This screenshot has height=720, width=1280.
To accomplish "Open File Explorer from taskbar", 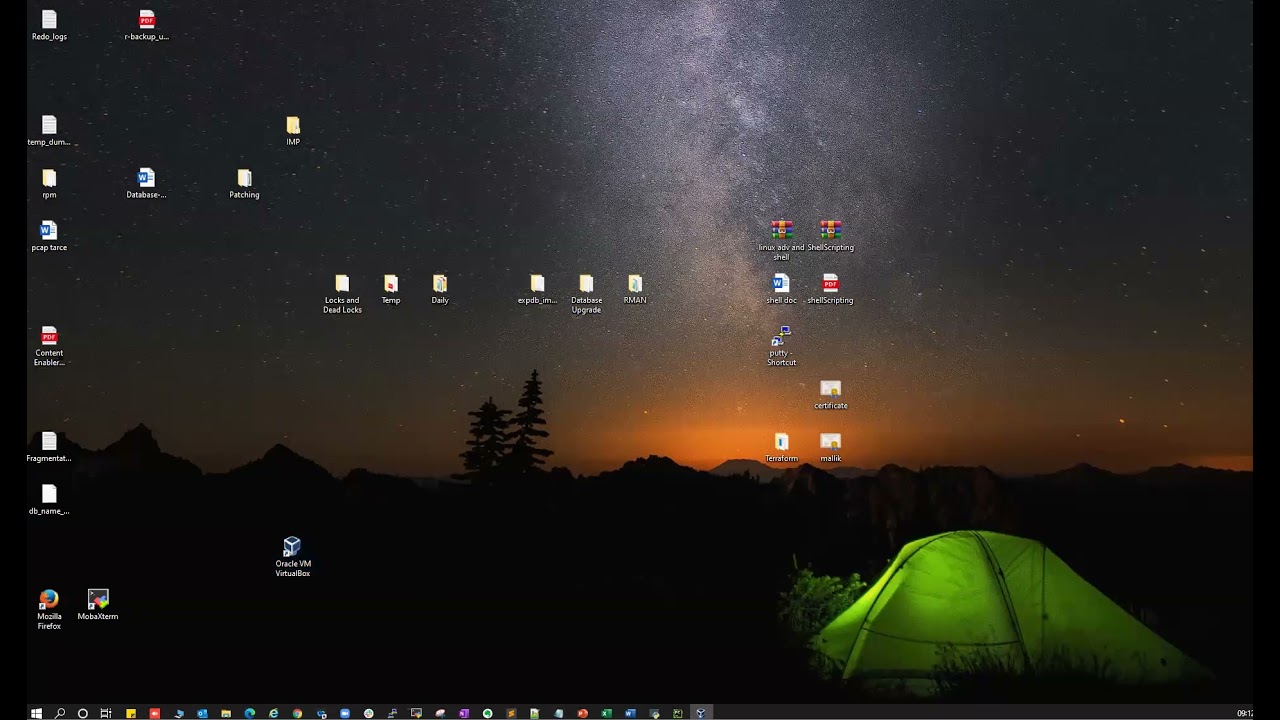I will (x=226, y=713).
